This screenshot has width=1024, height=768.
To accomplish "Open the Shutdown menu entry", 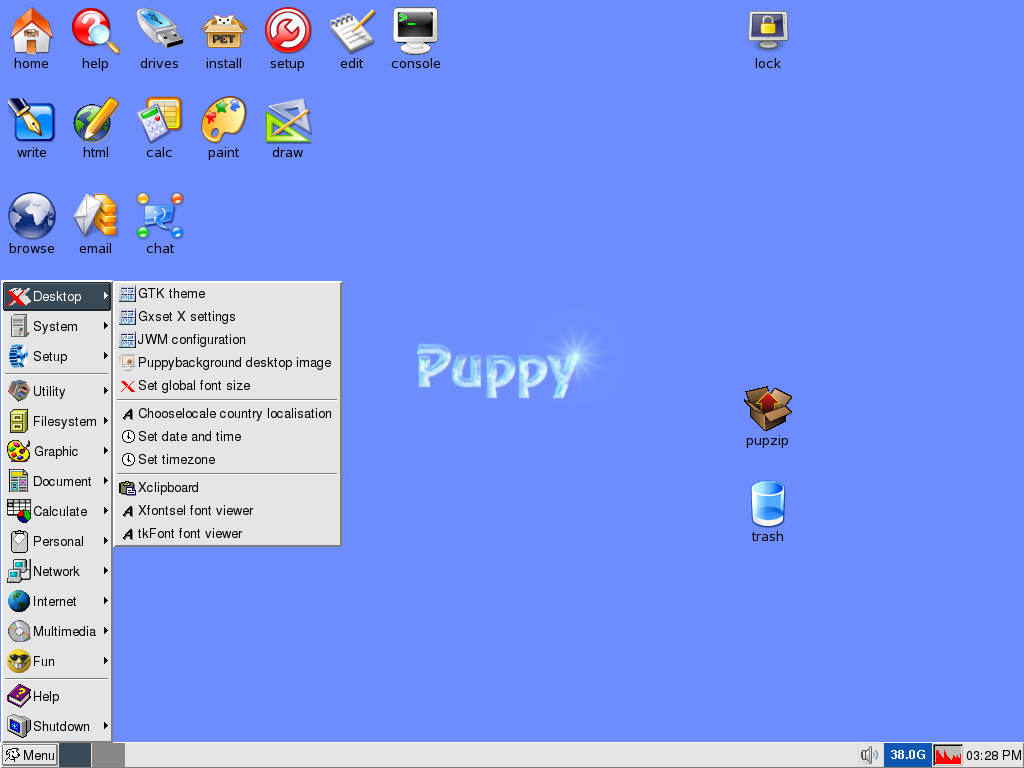I will coord(57,726).
